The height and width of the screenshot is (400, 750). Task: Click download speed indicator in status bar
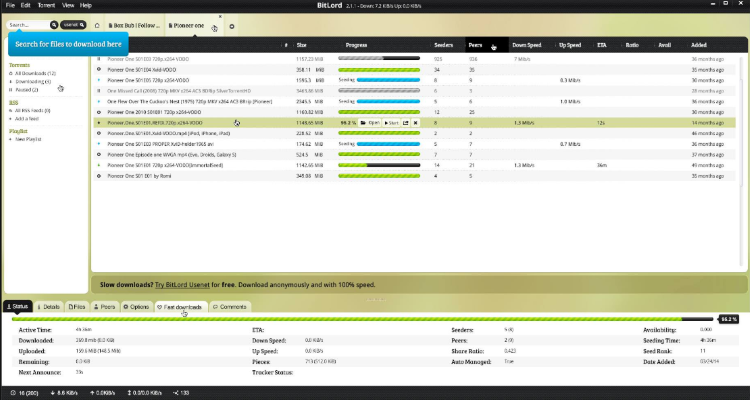click(64, 393)
